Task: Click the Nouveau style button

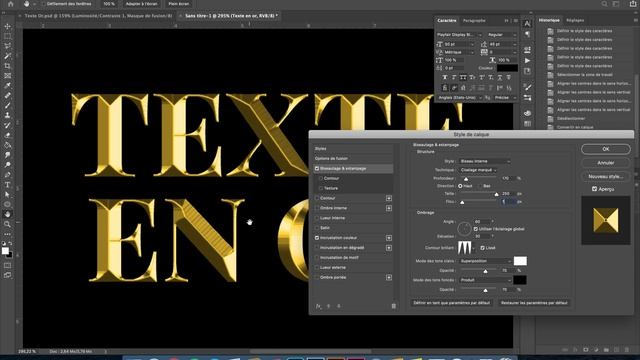Action: (606, 177)
